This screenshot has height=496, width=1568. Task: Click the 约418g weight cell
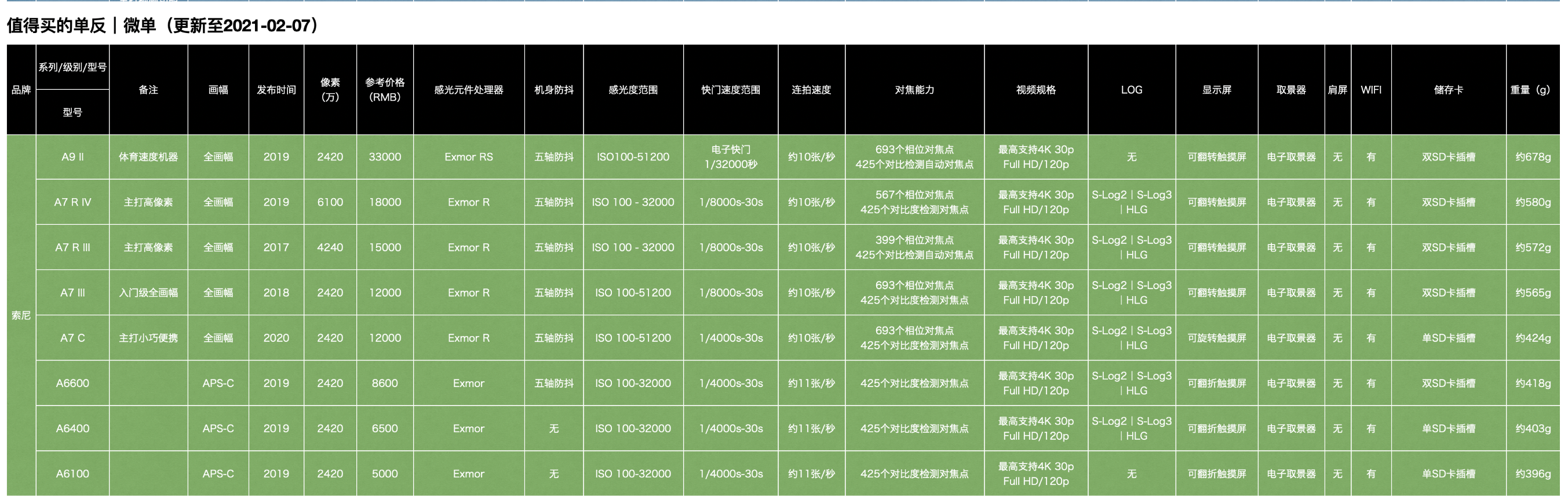1533,383
